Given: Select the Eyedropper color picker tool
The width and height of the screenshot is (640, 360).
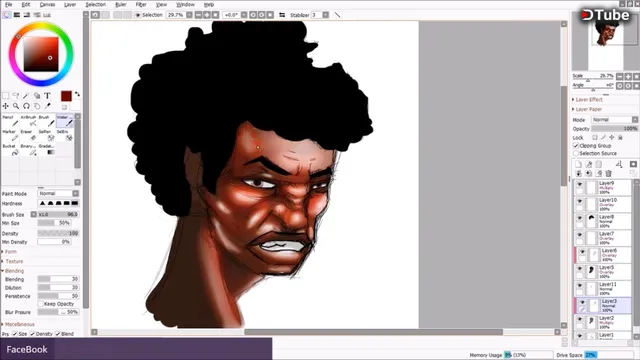Looking at the screenshot, I should (47, 106).
